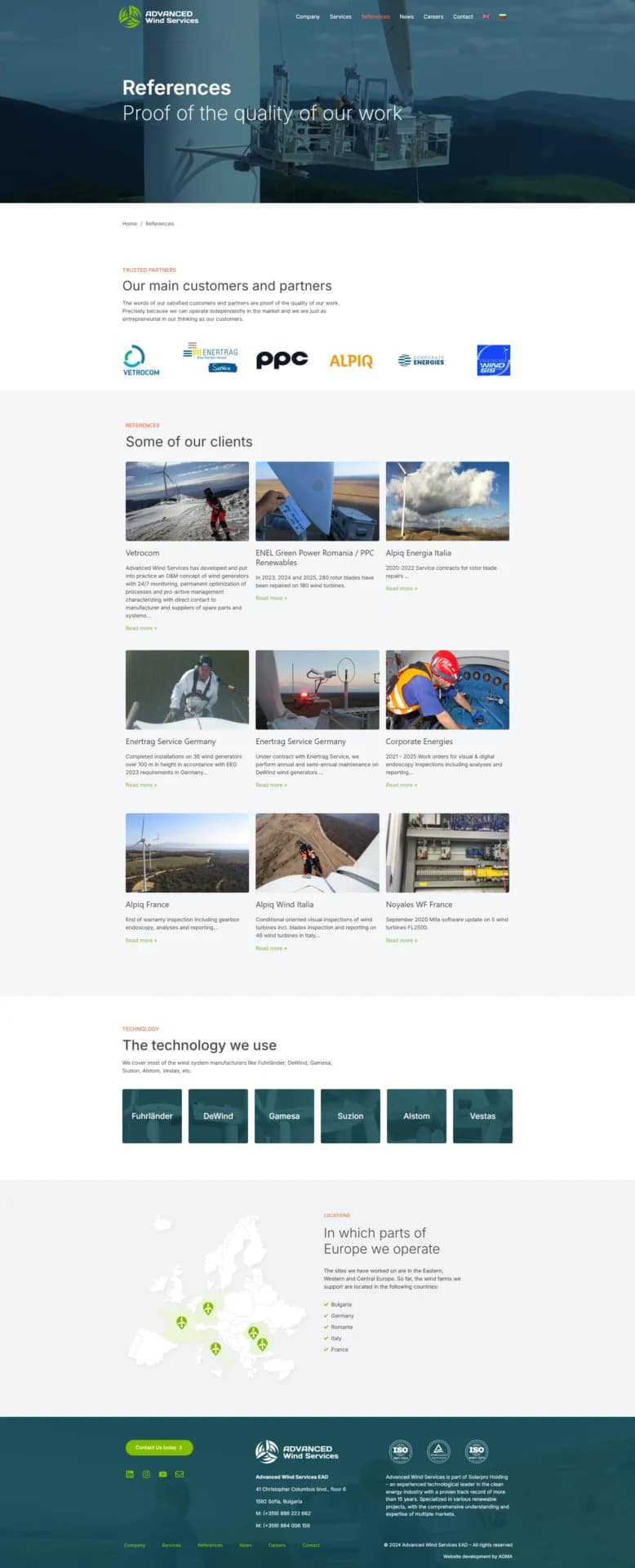Image resolution: width=635 pixels, height=1568 pixels.
Task: Open the Services menu in the header
Action: click(340, 16)
